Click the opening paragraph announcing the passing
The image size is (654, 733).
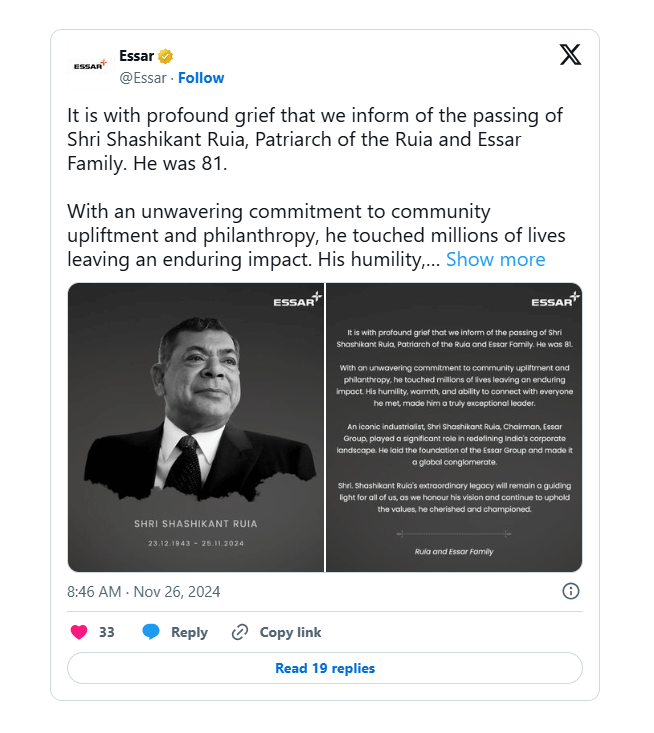(x=294, y=139)
